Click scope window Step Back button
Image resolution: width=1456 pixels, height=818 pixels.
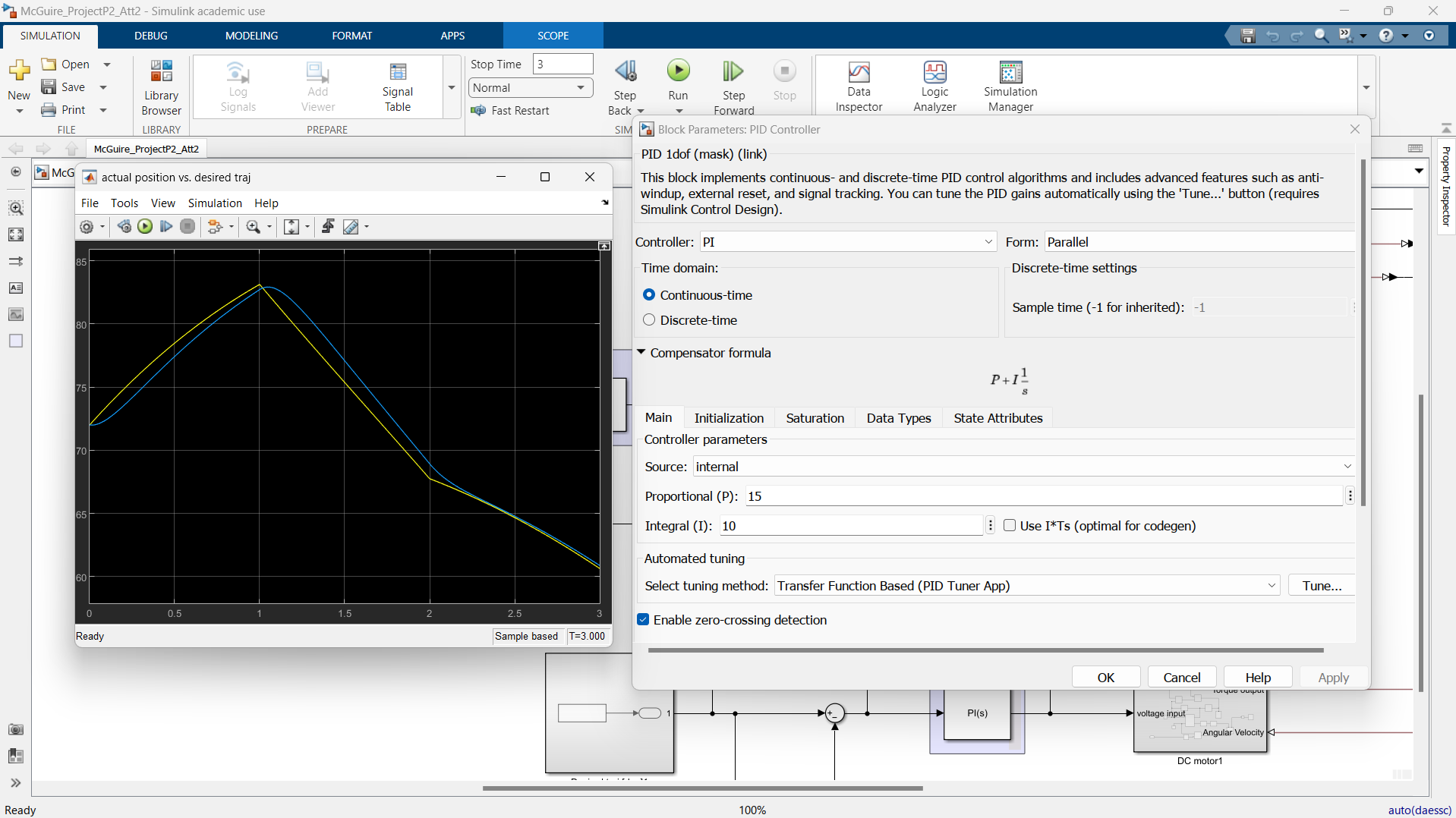(x=124, y=226)
